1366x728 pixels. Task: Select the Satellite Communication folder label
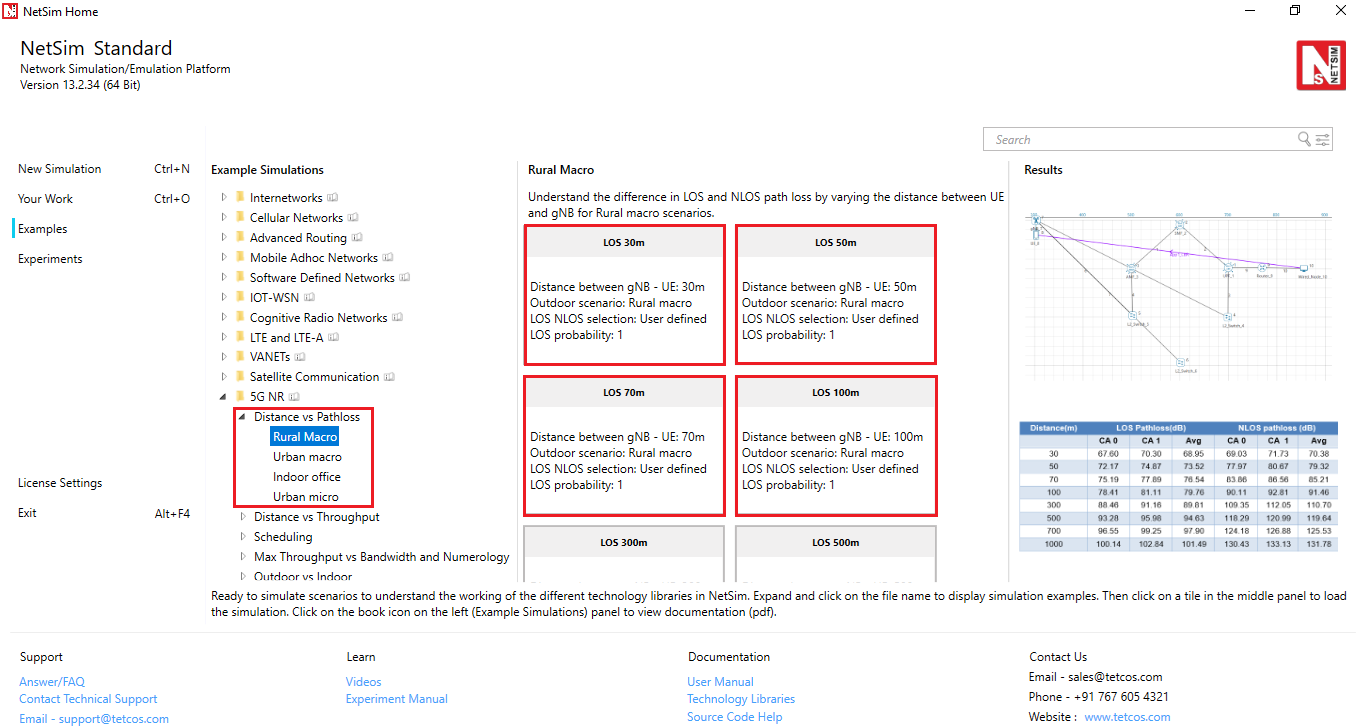(x=315, y=377)
